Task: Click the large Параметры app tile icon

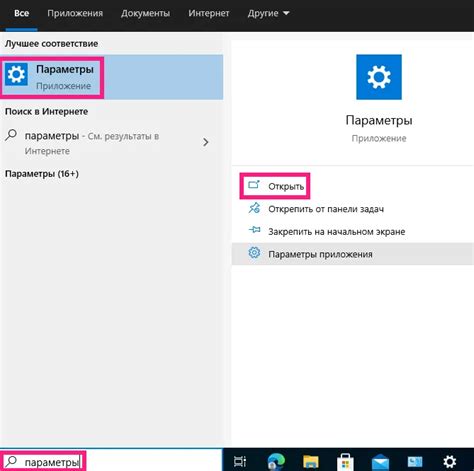Action: pyautogui.click(x=379, y=77)
